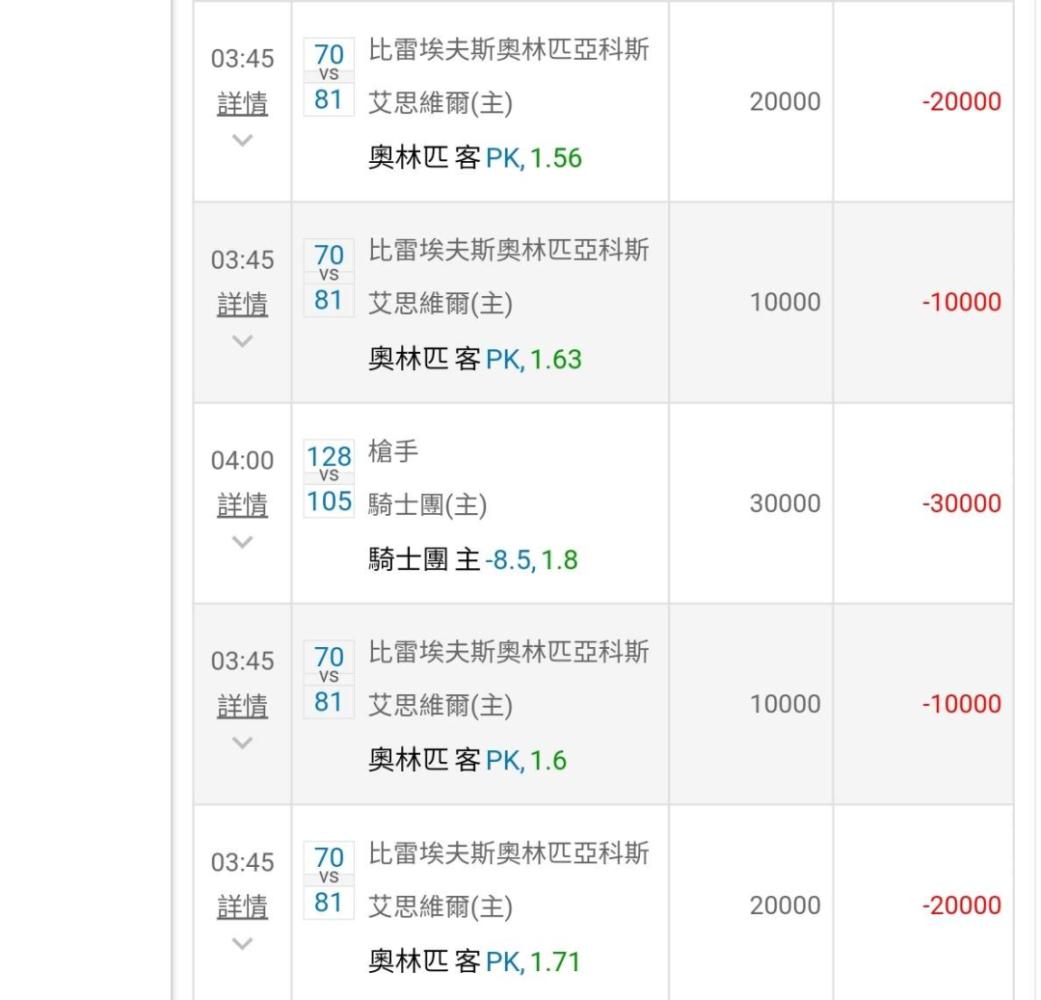
Task: Expand chevron under the 1.63 odds bet row
Action: (242, 341)
